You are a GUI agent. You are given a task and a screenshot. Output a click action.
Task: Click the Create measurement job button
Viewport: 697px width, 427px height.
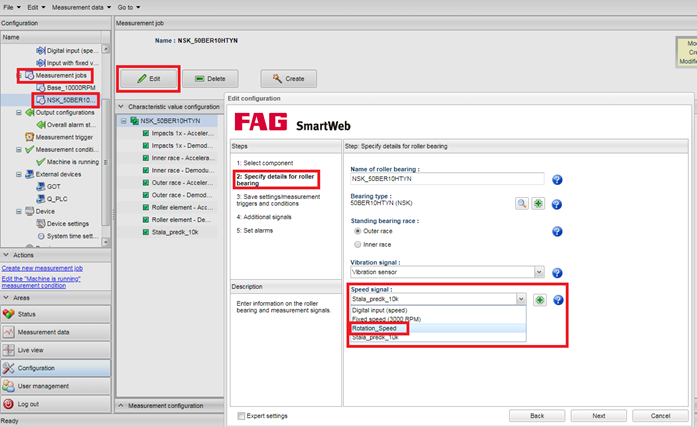pyautogui.click(x=288, y=79)
